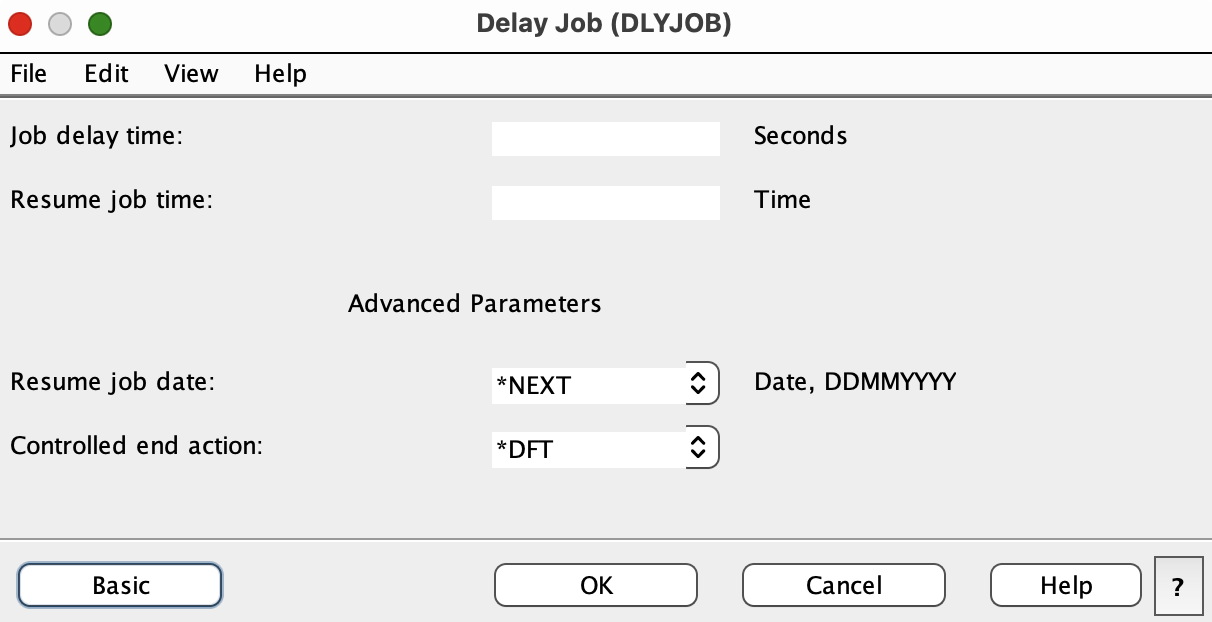The width and height of the screenshot is (1212, 622).
Task: Select the *DFT controlled end action field
Action: click(587, 450)
